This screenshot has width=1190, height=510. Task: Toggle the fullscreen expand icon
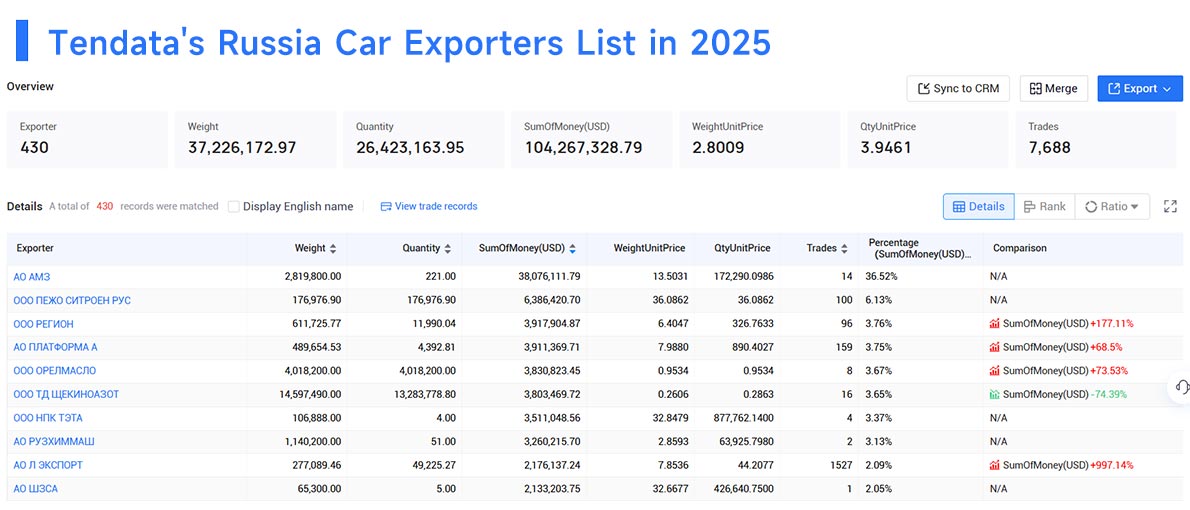(1170, 206)
